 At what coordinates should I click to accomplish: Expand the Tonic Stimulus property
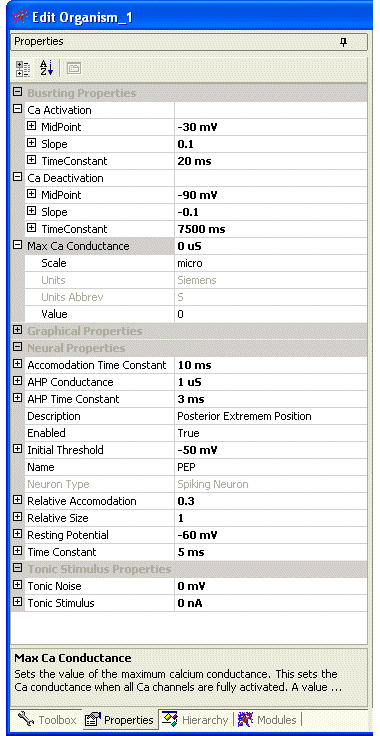(18, 602)
